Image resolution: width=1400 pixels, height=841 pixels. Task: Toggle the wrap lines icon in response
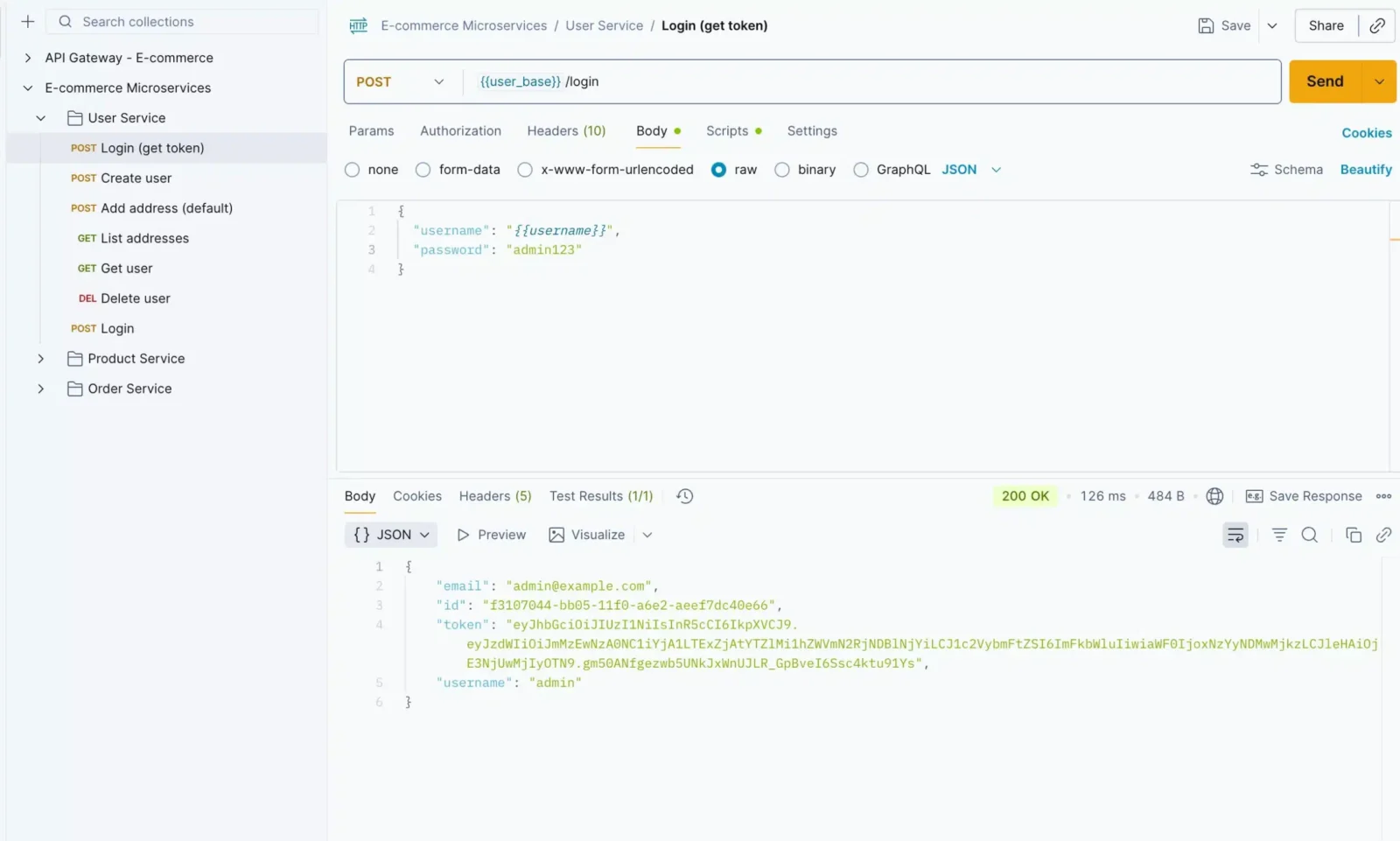point(1235,535)
